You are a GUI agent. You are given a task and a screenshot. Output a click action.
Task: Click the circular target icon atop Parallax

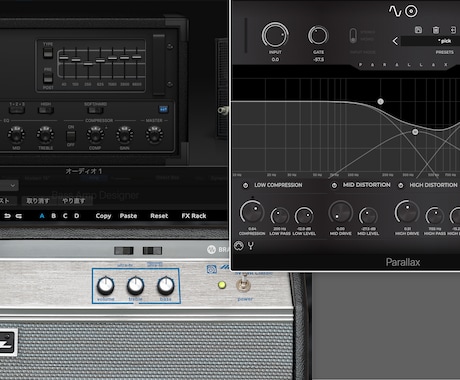coord(411,11)
